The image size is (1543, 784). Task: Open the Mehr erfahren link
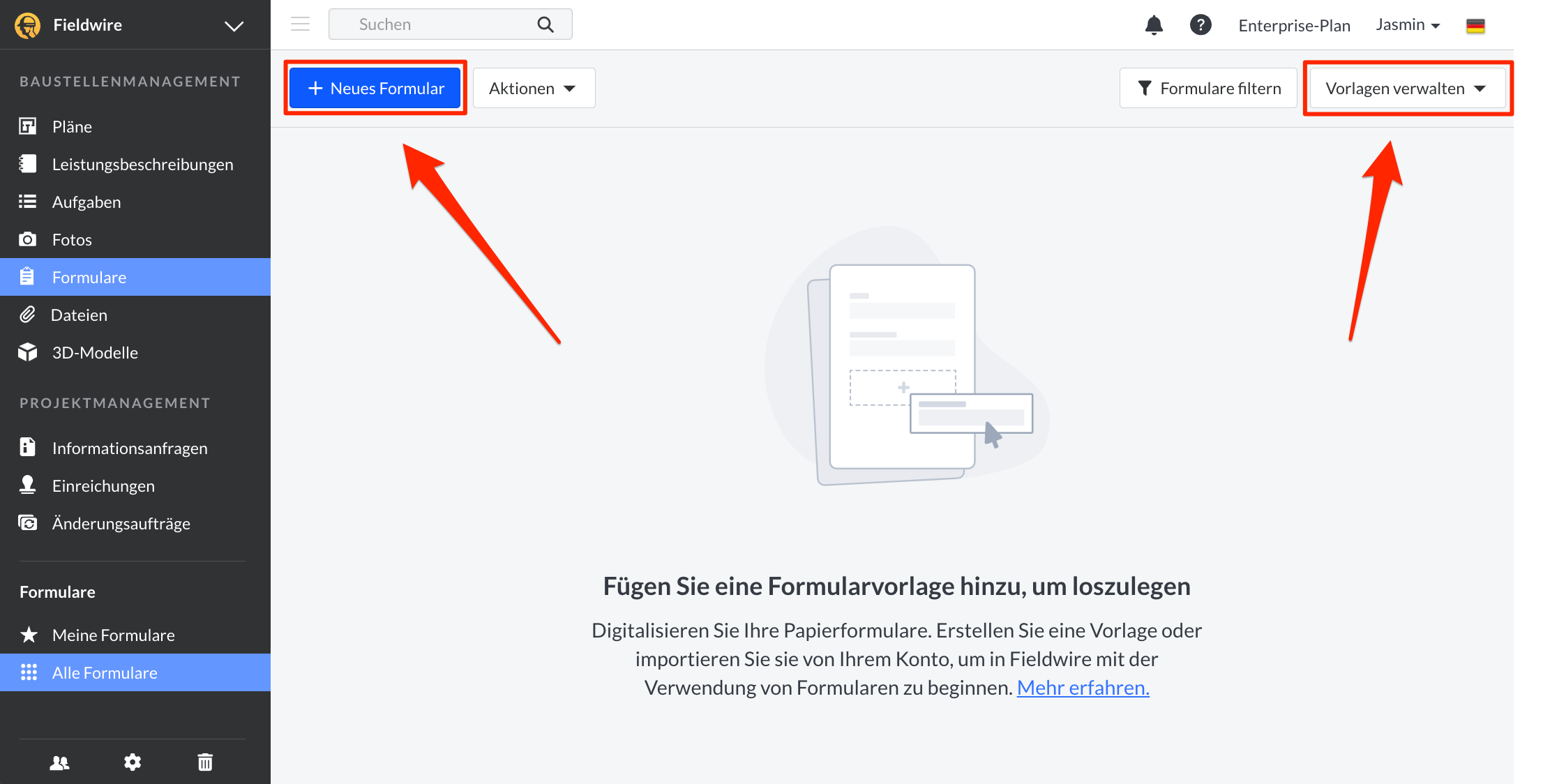[1082, 687]
